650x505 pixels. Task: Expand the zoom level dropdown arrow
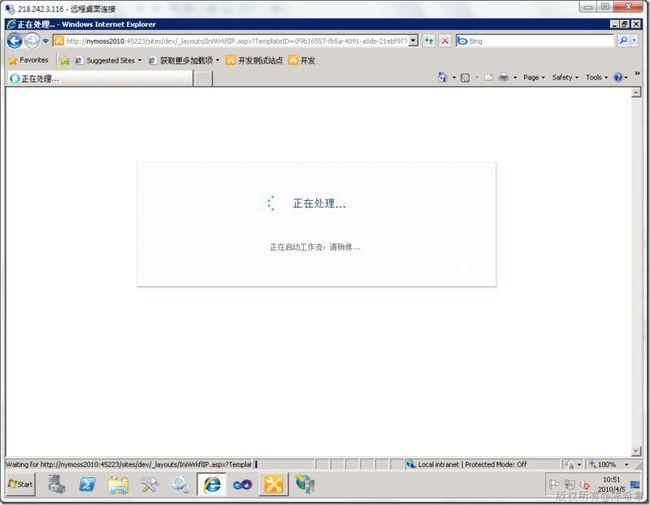(626, 464)
